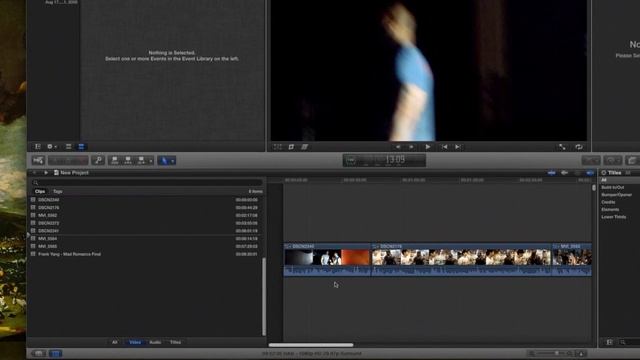The width and height of the screenshot is (640, 360).
Task: Jump to previous edit point in viewer
Action: click(x=444, y=147)
